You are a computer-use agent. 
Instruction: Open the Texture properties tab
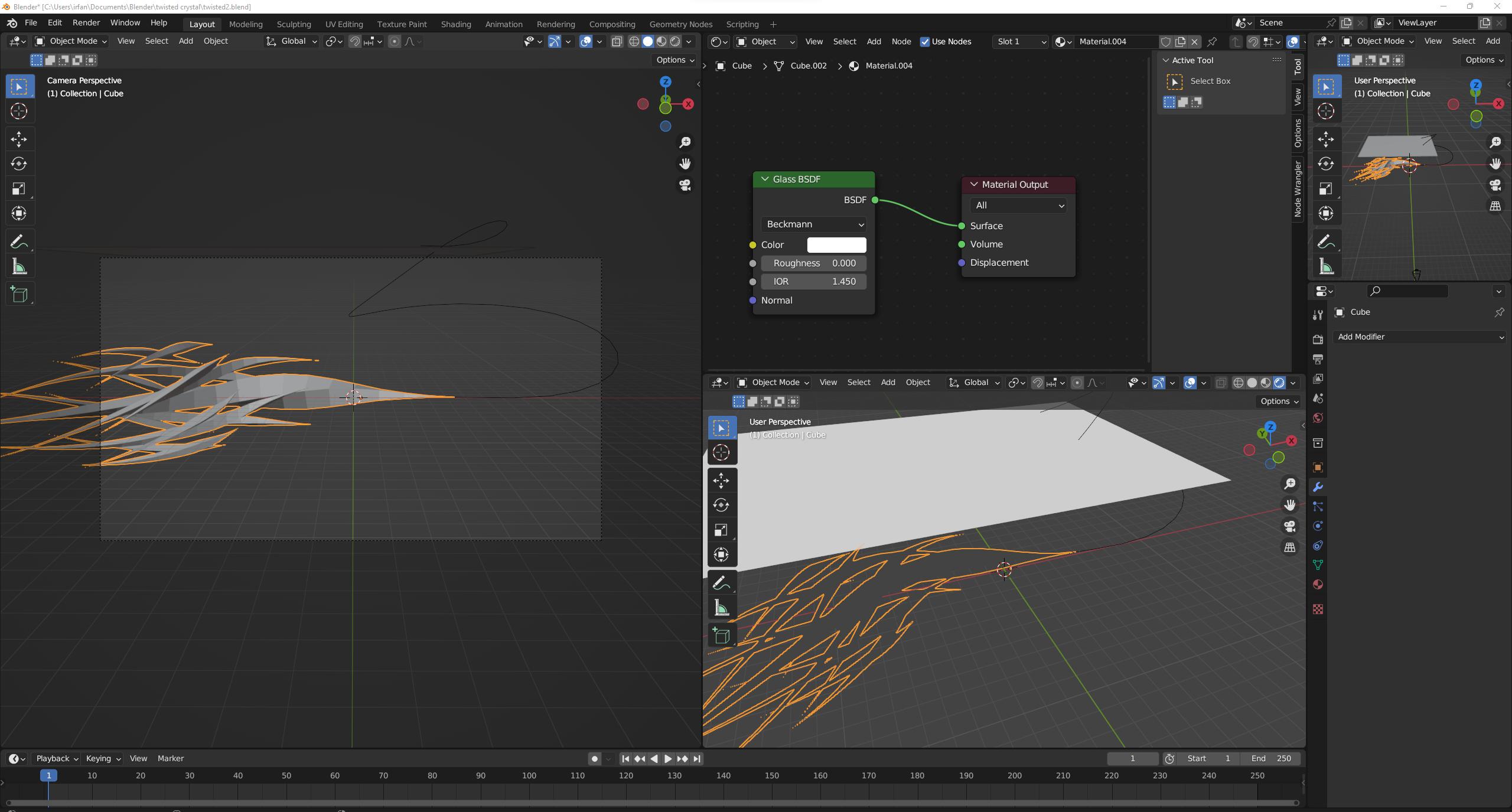(x=1318, y=609)
